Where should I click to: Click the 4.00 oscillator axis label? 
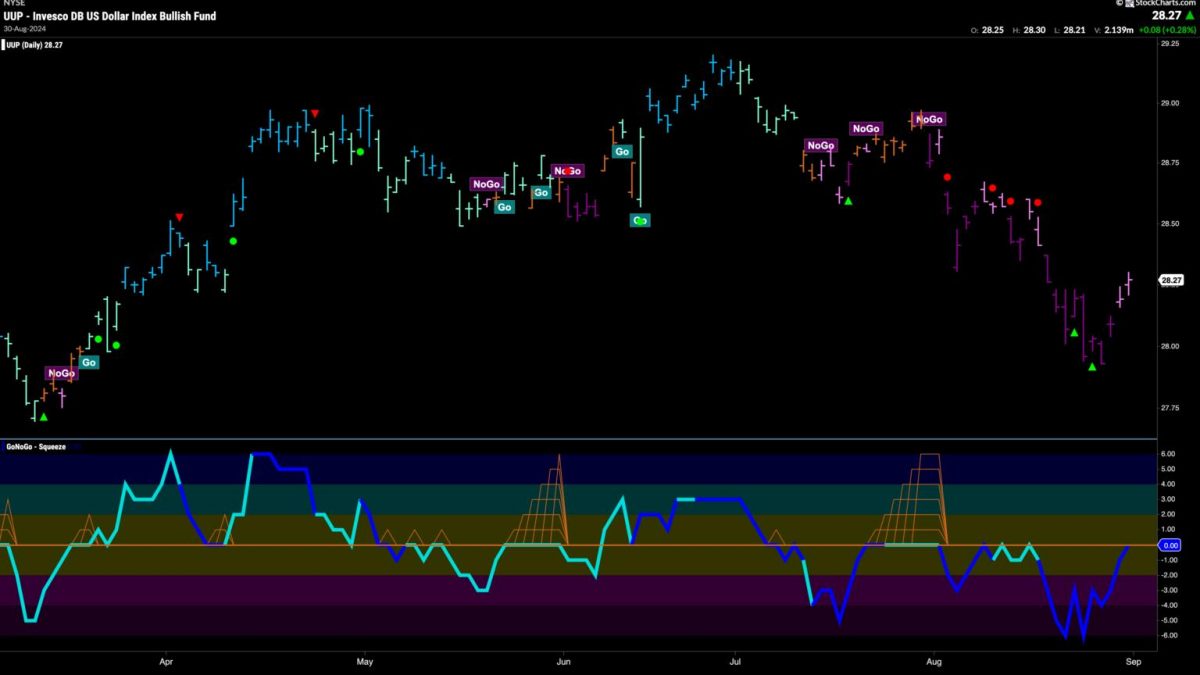[x=1169, y=485]
